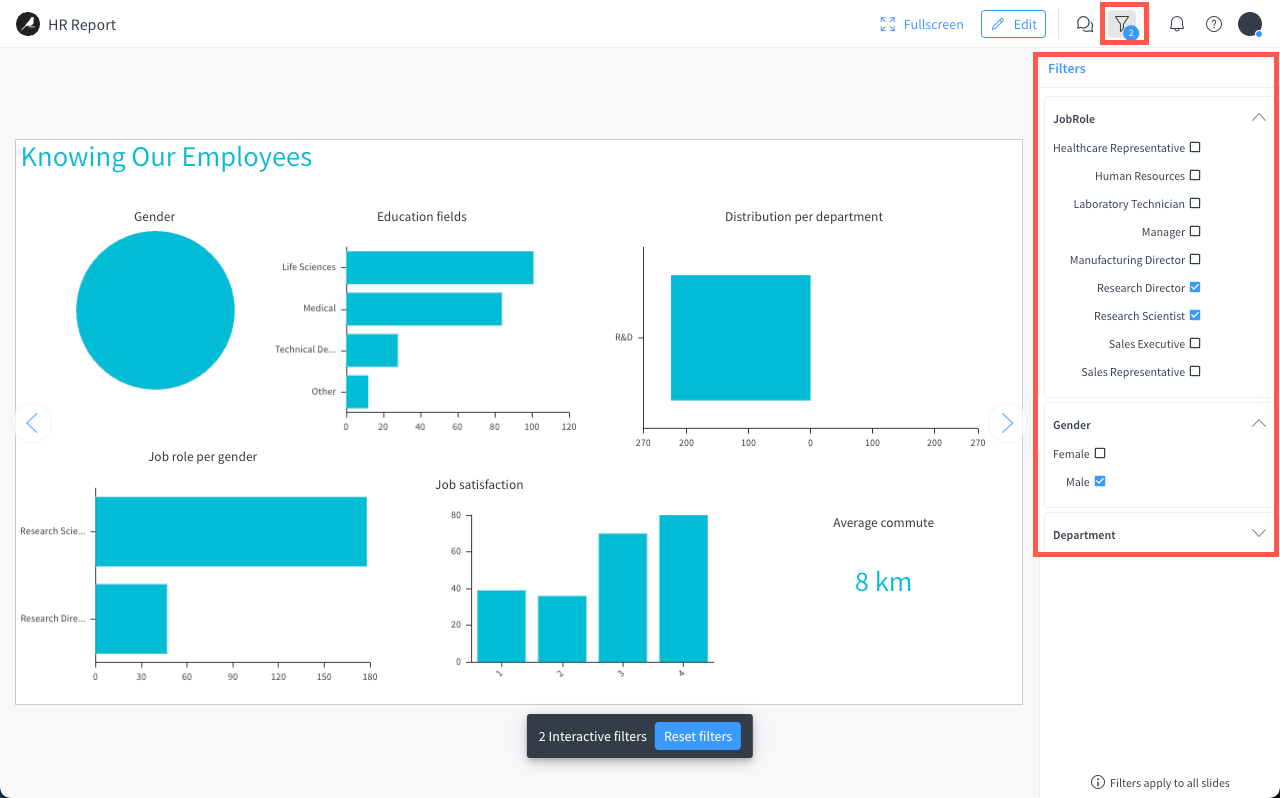This screenshot has height=798, width=1280.
Task: Click the app logo beside HR Report
Action: tap(27, 23)
